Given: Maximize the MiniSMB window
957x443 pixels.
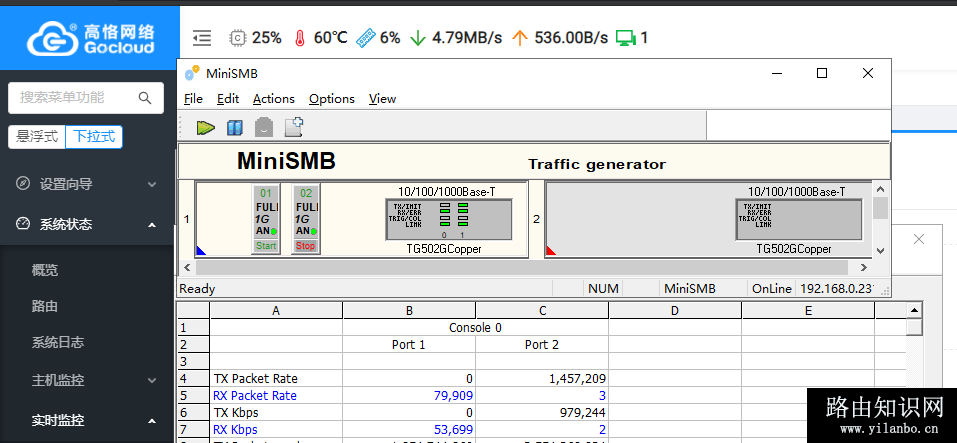Looking at the screenshot, I should 822,73.
